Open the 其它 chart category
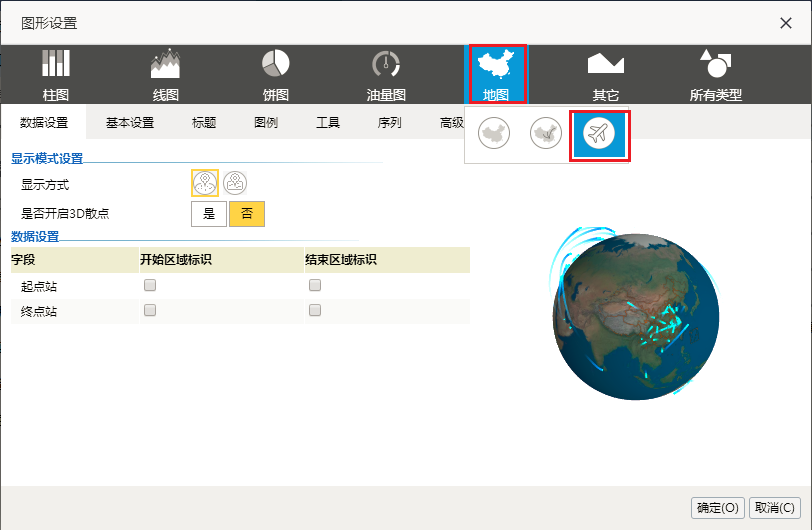The image size is (812, 530). 606,75
